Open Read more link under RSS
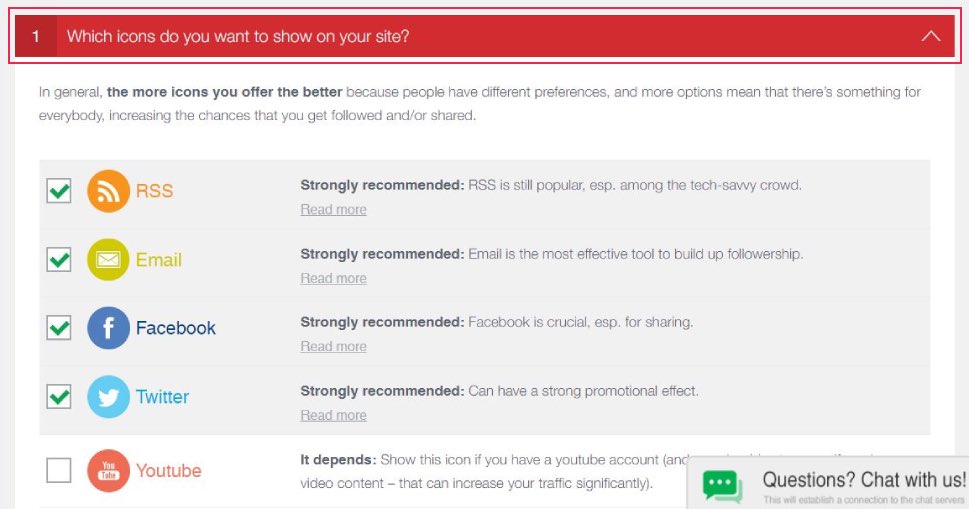This screenshot has width=969, height=509. coord(333,209)
